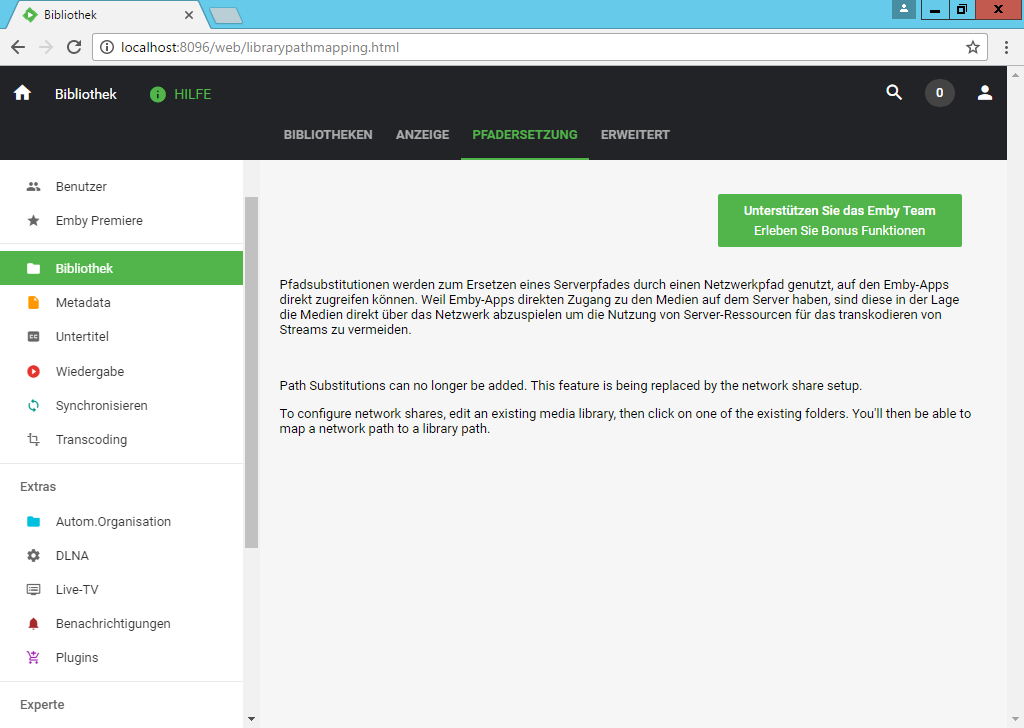View site information icon in address bar
1024x728 pixels.
pyautogui.click(x=107, y=47)
